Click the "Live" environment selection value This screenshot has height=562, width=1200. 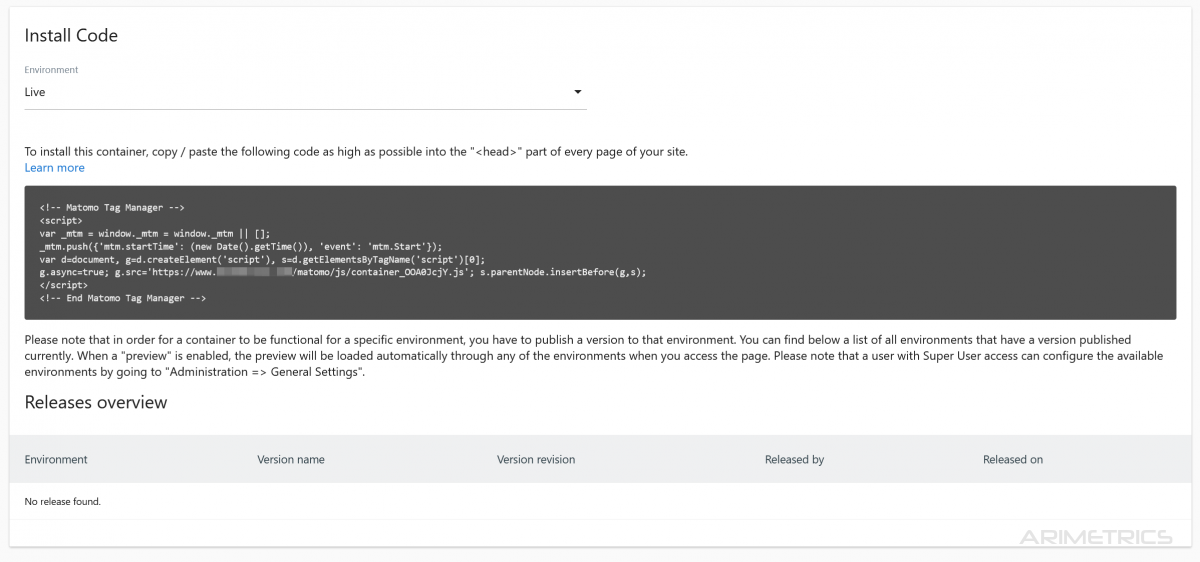pos(35,92)
